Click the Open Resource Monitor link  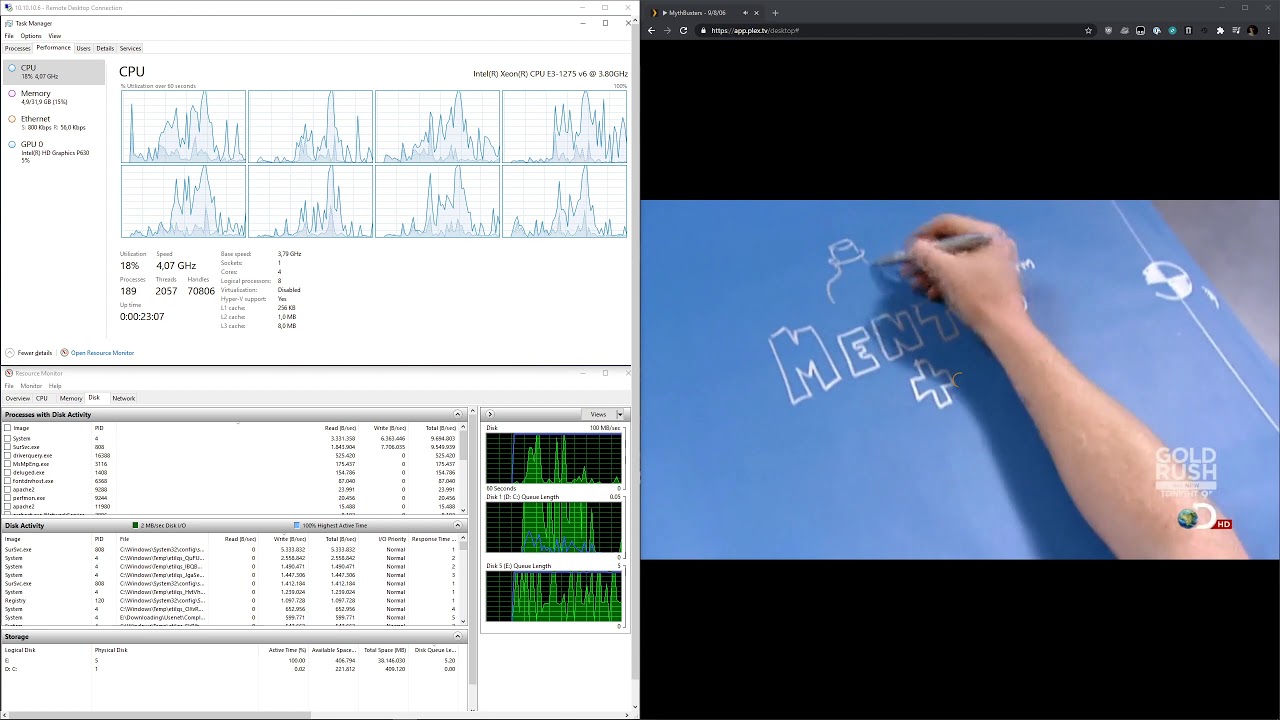(102, 353)
